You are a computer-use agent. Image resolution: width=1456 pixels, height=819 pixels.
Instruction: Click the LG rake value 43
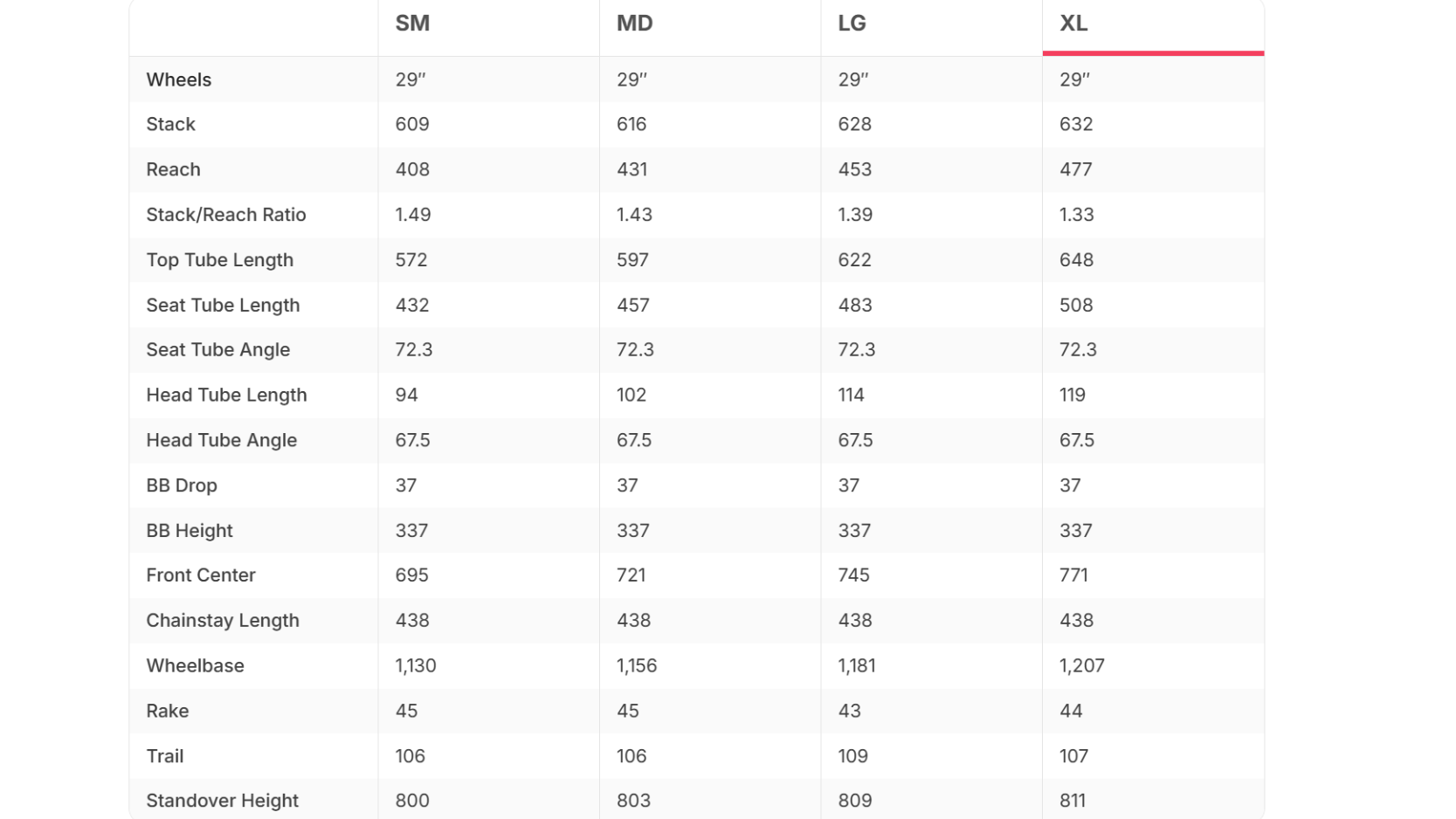[849, 711]
